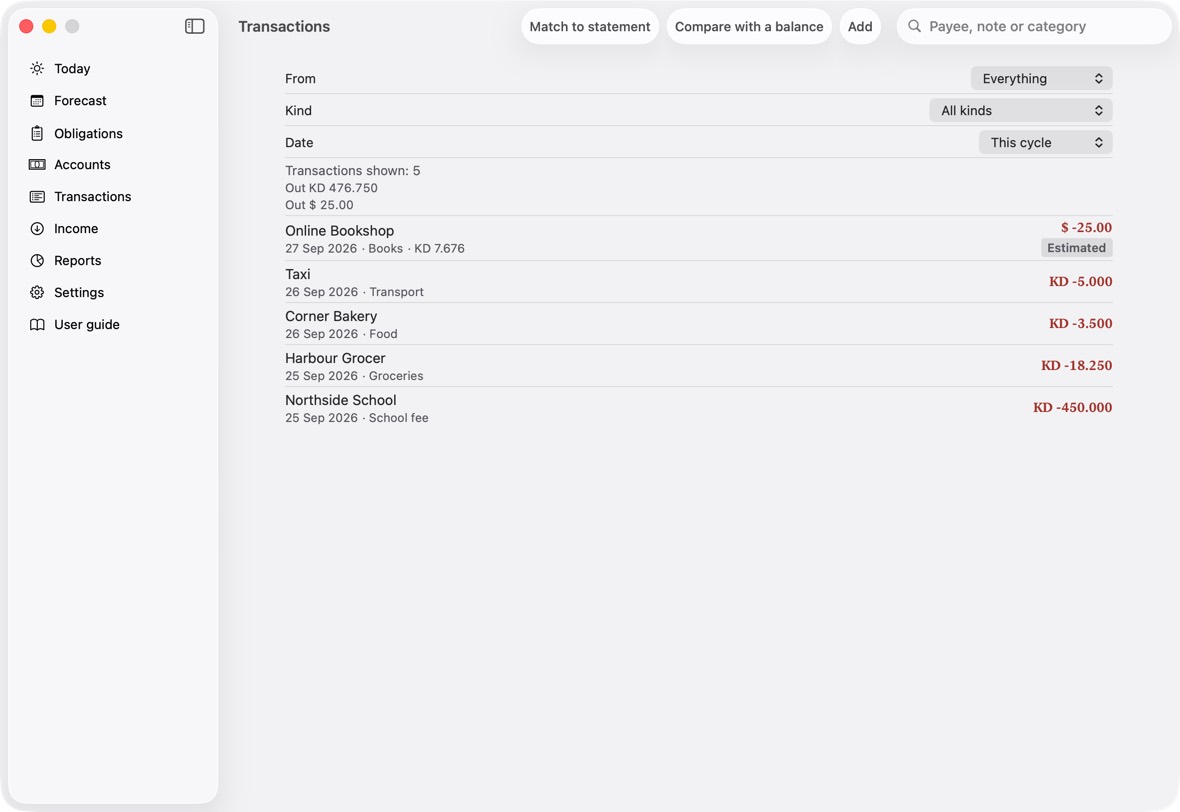The width and height of the screenshot is (1180, 812).
Task: Switch to the Accounts section
Action: 82,165
